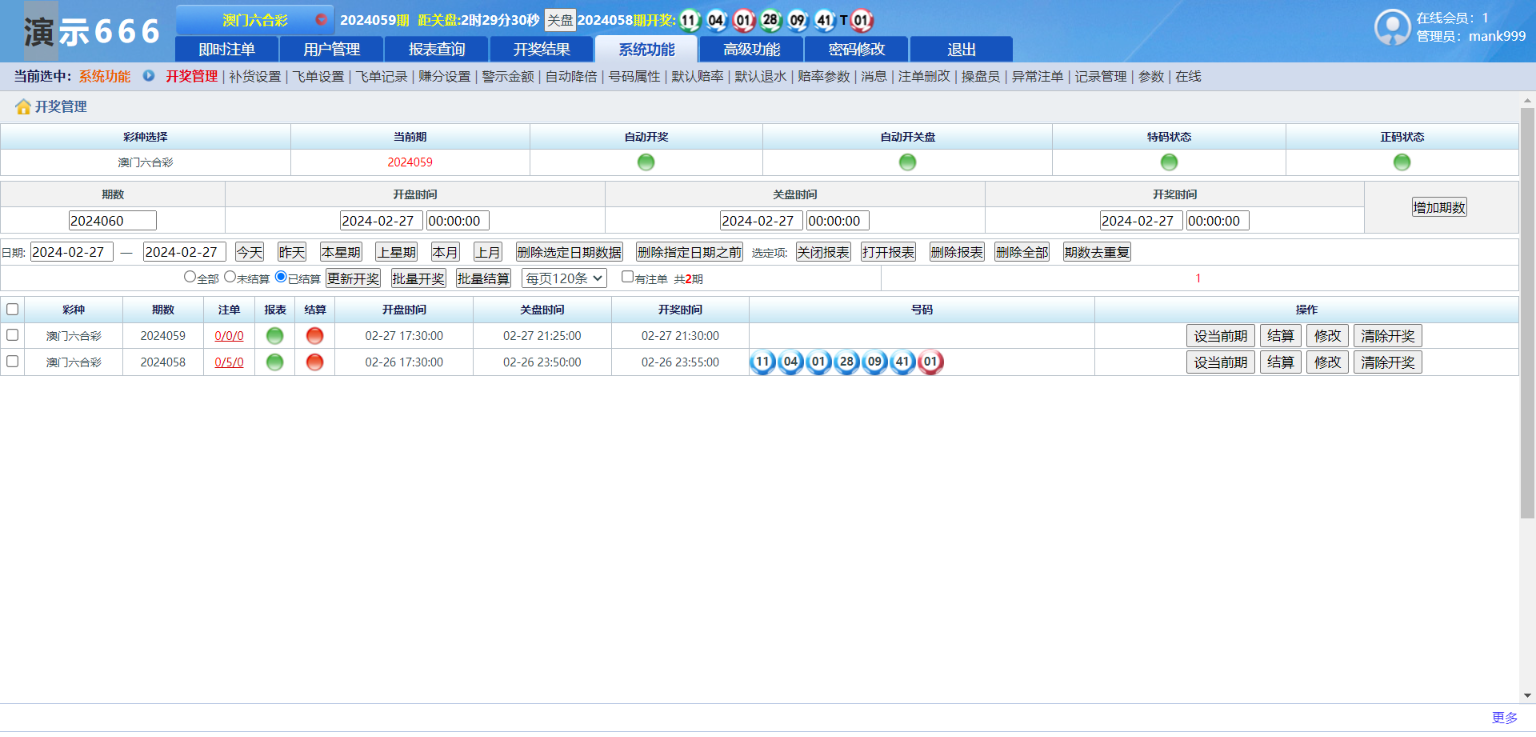This screenshot has width=1536, height=737.
Task: Click ball 28 in the 2024058 row
Action: pyautogui.click(x=847, y=362)
